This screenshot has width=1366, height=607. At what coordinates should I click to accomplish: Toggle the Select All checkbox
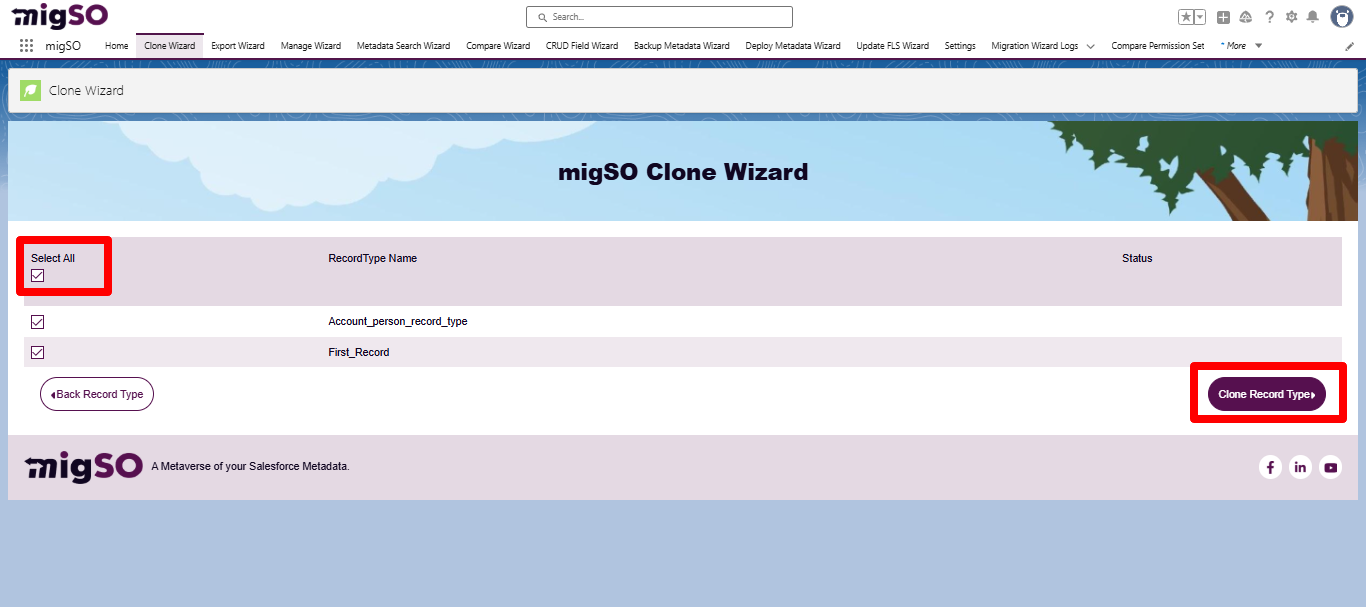[38, 275]
